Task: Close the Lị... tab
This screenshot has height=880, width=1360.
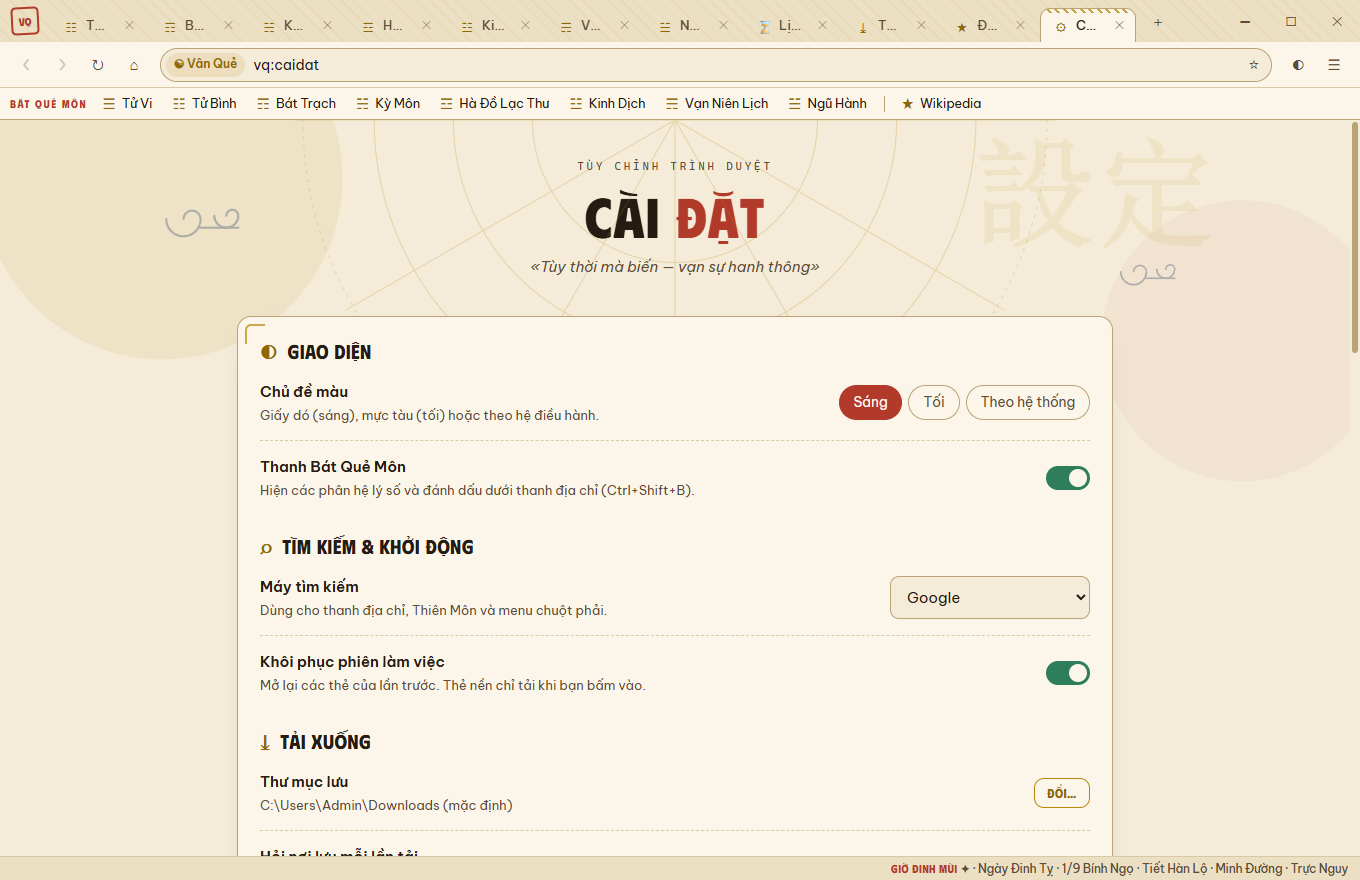Action: pyautogui.click(x=823, y=26)
